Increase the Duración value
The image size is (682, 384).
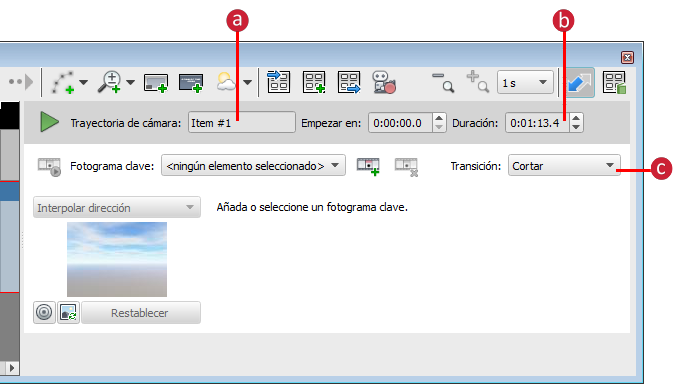576,118
